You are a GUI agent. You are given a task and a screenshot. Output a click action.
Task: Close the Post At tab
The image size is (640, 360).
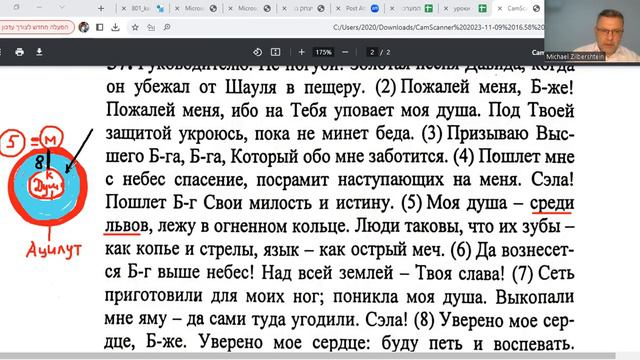click(338, 8)
